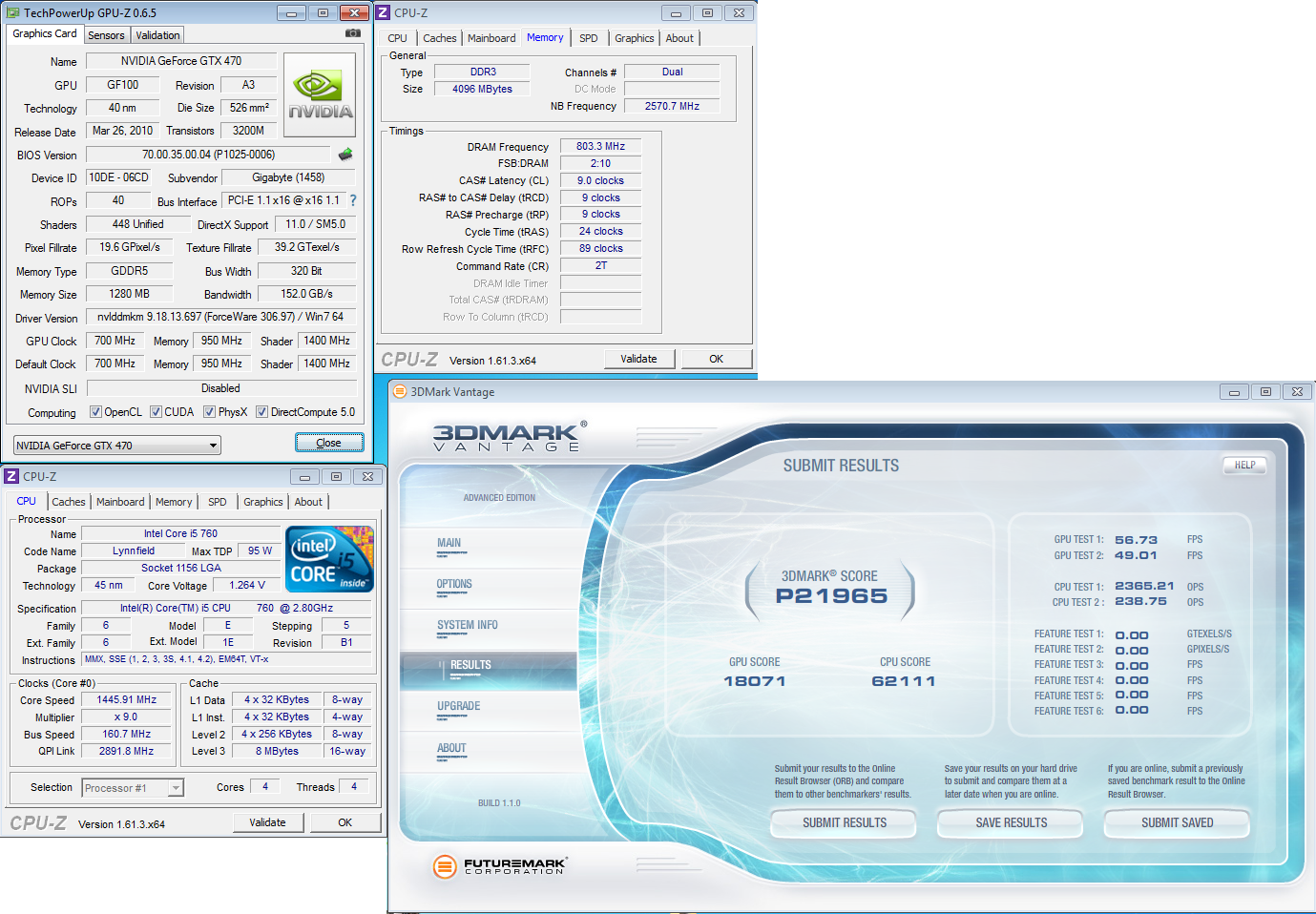Minimize the 3DMark Vantage window
Image resolution: width=1316 pixels, height=914 pixels.
coord(1234,392)
